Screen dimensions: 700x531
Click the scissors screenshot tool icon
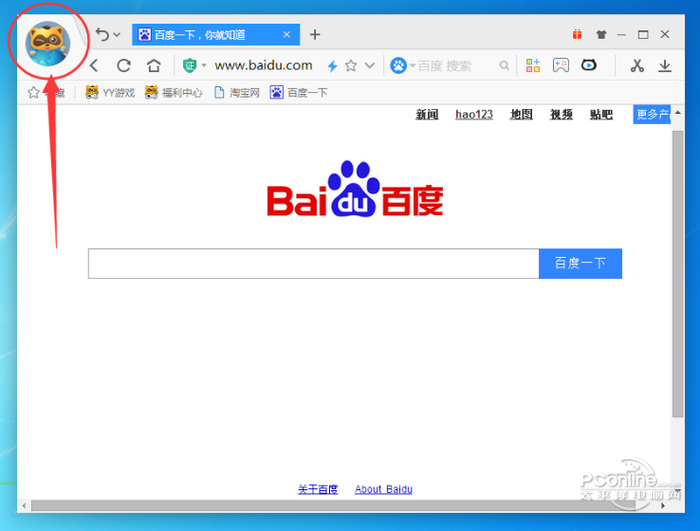(x=637, y=66)
